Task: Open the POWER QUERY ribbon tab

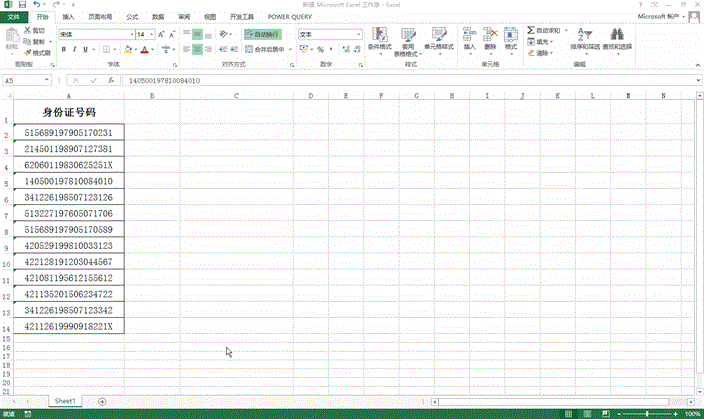Action: [290, 17]
